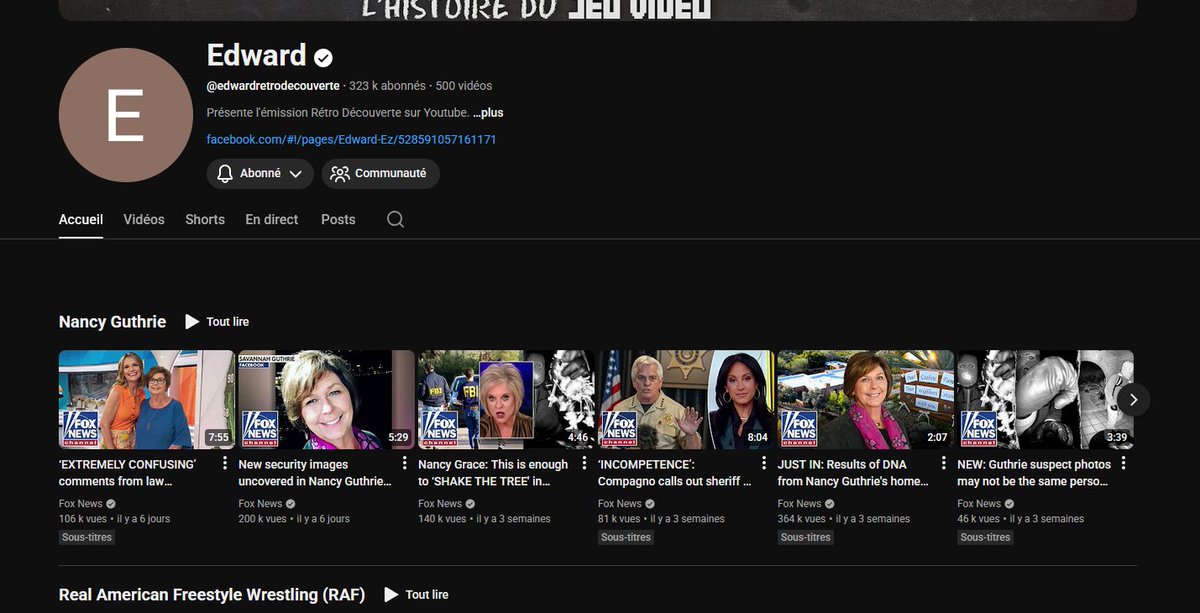1200x613 pixels.
Task: Click title ''EXTREMELY CONFUSING' comments from law…'
Action: [127, 473]
